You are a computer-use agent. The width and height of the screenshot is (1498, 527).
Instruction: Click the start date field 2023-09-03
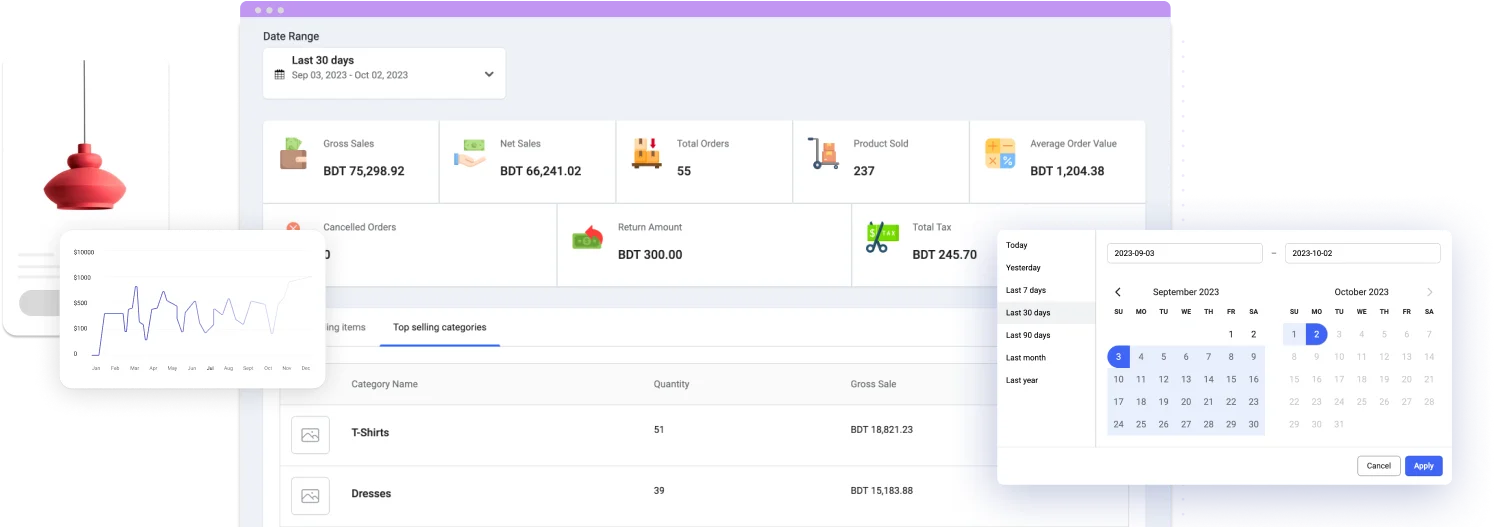coord(1184,254)
